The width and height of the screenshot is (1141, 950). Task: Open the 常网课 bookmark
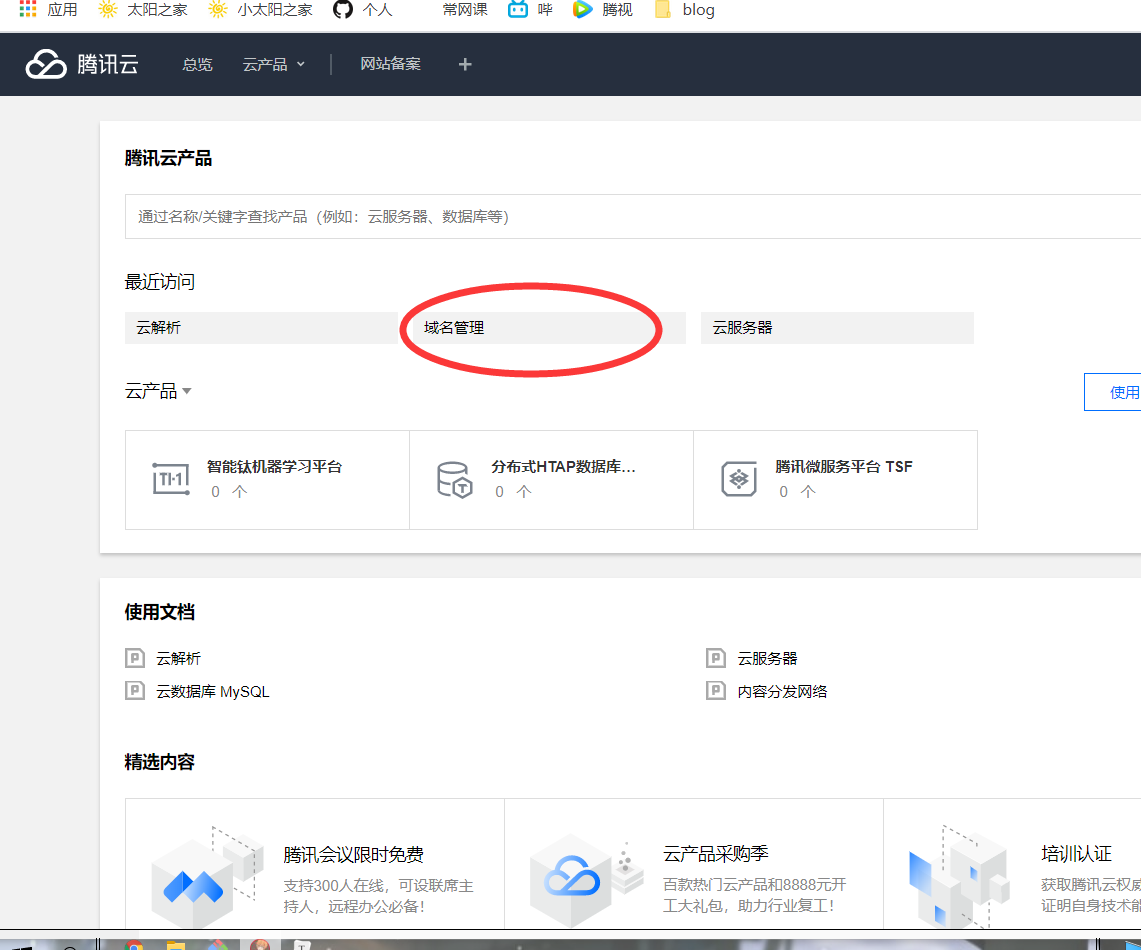pos(465,9)
